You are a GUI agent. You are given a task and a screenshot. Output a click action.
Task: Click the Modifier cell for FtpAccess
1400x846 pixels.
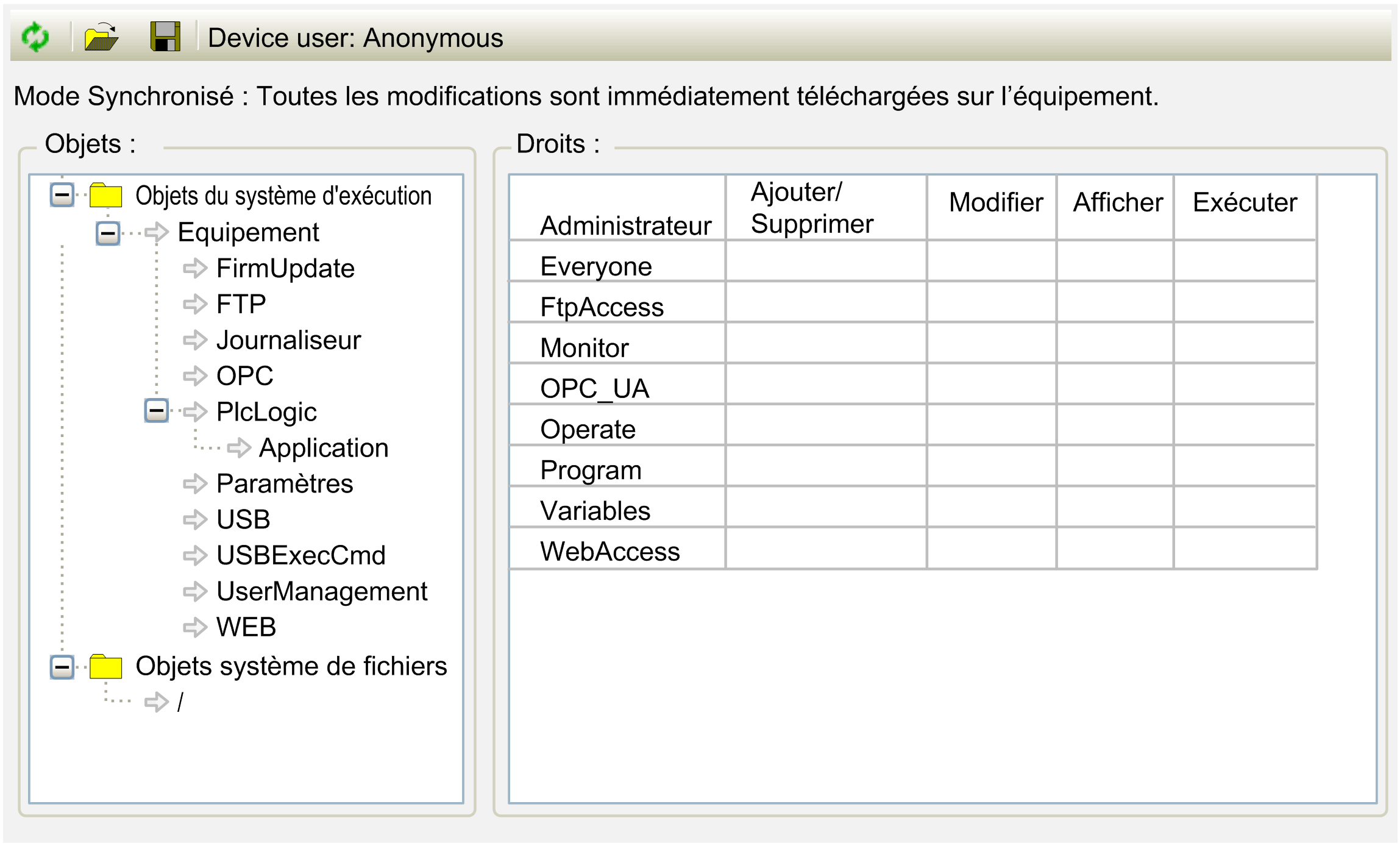tap(991, 302)
